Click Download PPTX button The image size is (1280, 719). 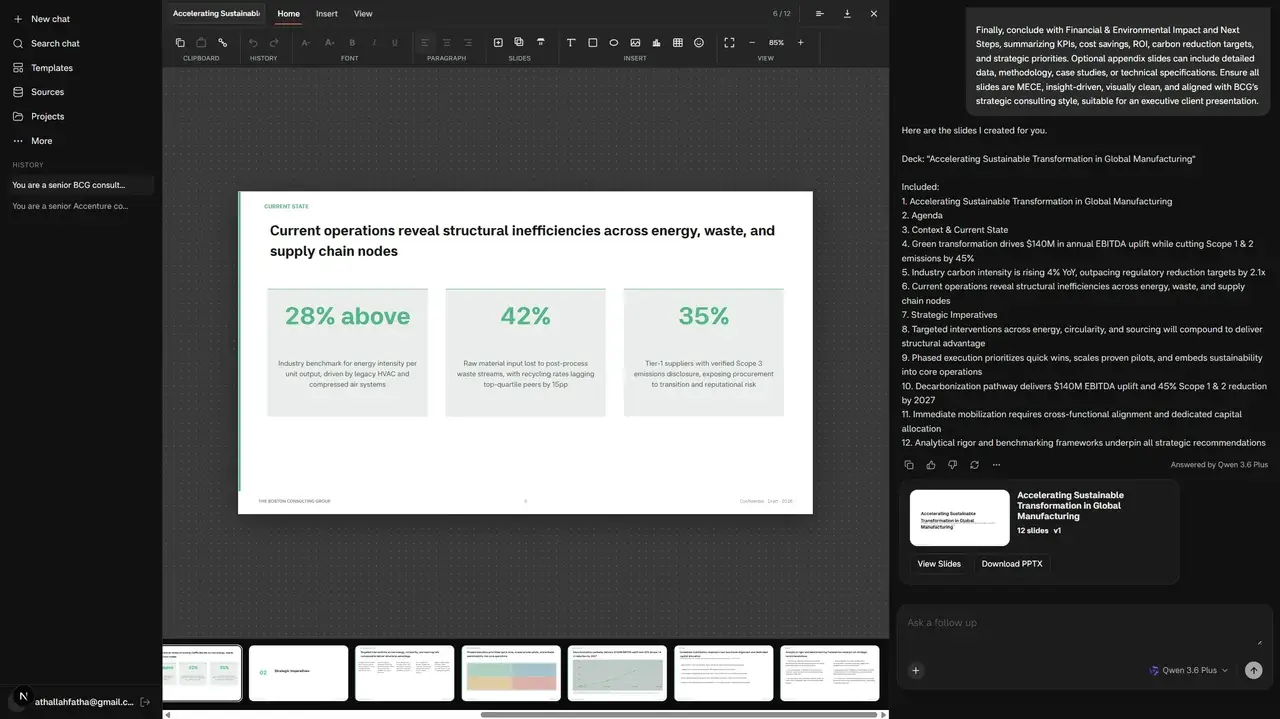[x=1012, y=564]
